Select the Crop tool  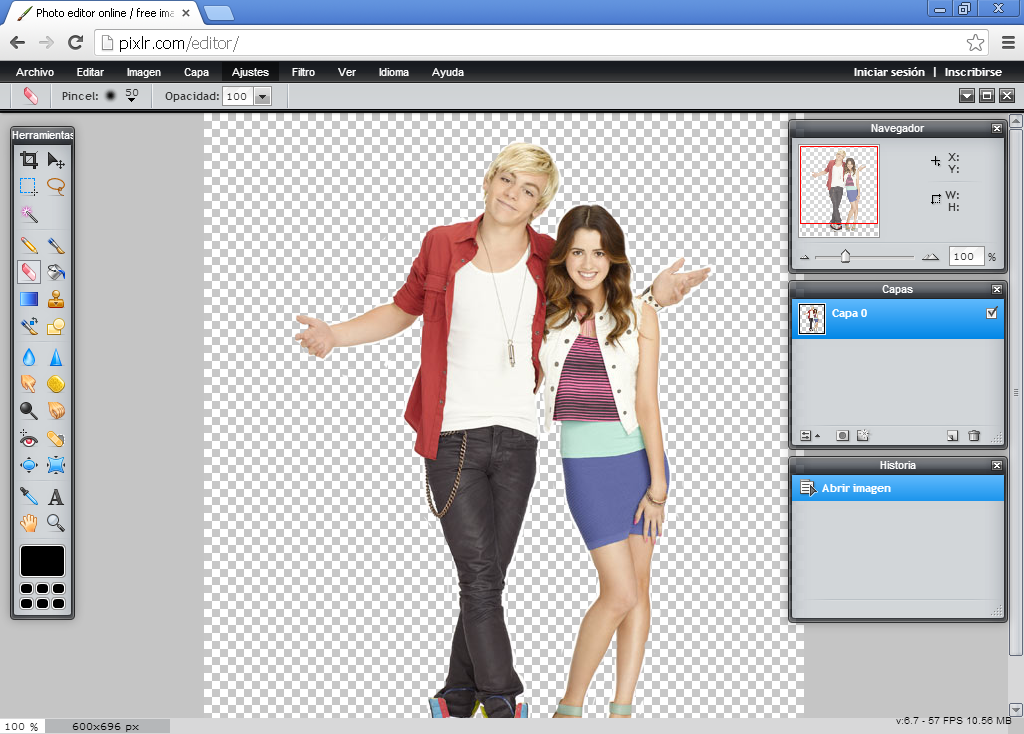tap(28, 159)
